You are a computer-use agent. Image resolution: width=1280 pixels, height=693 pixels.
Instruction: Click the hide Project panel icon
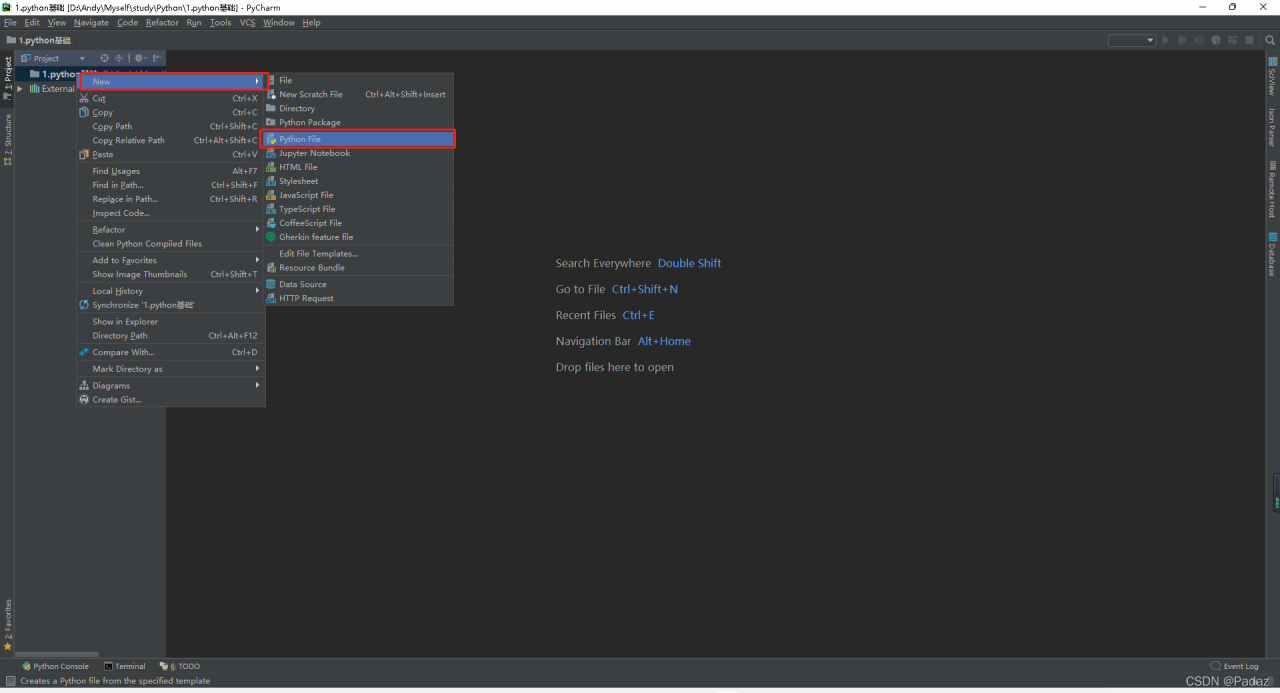point(156,58)
